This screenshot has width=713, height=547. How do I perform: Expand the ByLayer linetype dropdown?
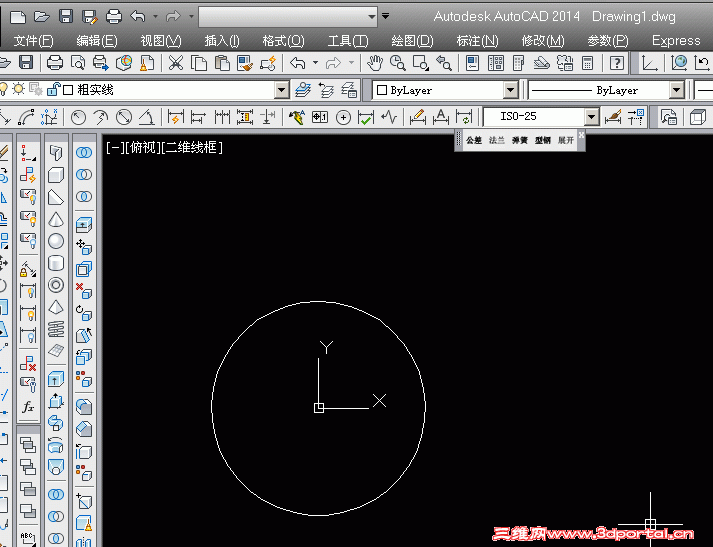click(677, 90)
